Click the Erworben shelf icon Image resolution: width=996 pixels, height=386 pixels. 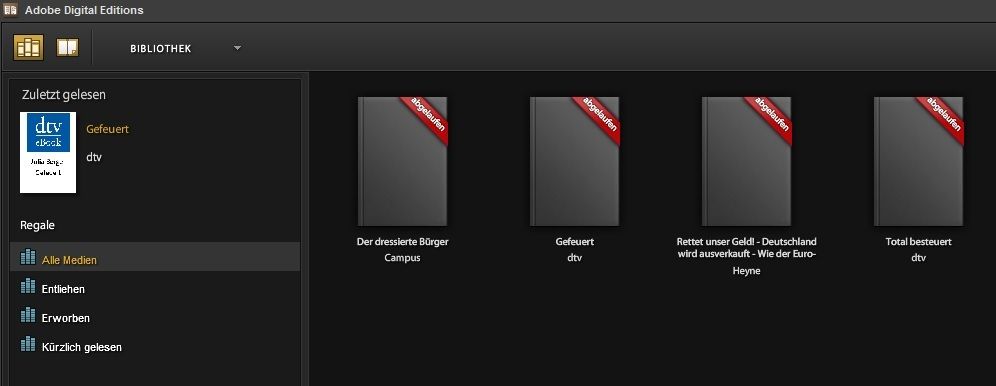(28, 315)
